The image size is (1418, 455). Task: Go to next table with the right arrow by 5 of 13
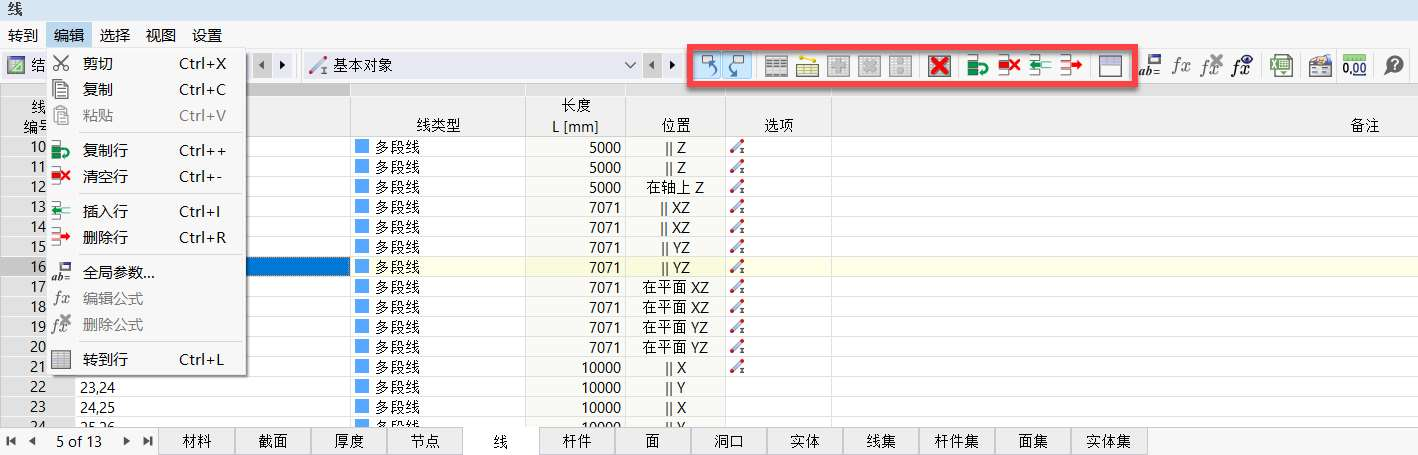coord(126,441)
